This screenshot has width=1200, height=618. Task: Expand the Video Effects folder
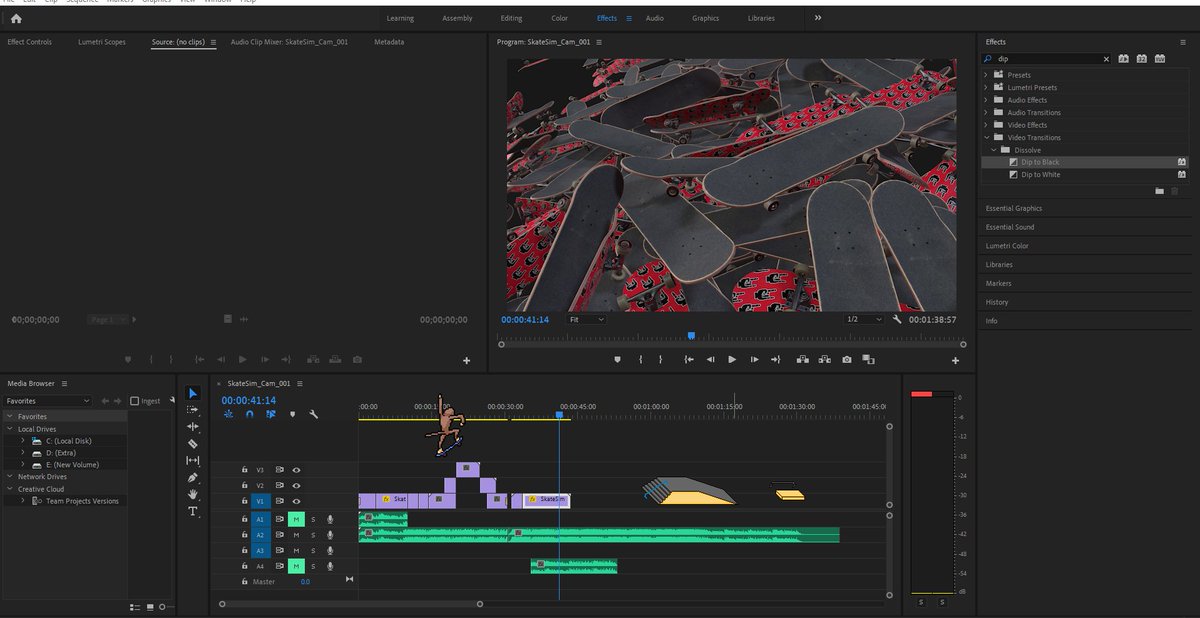tap(987, 124)
